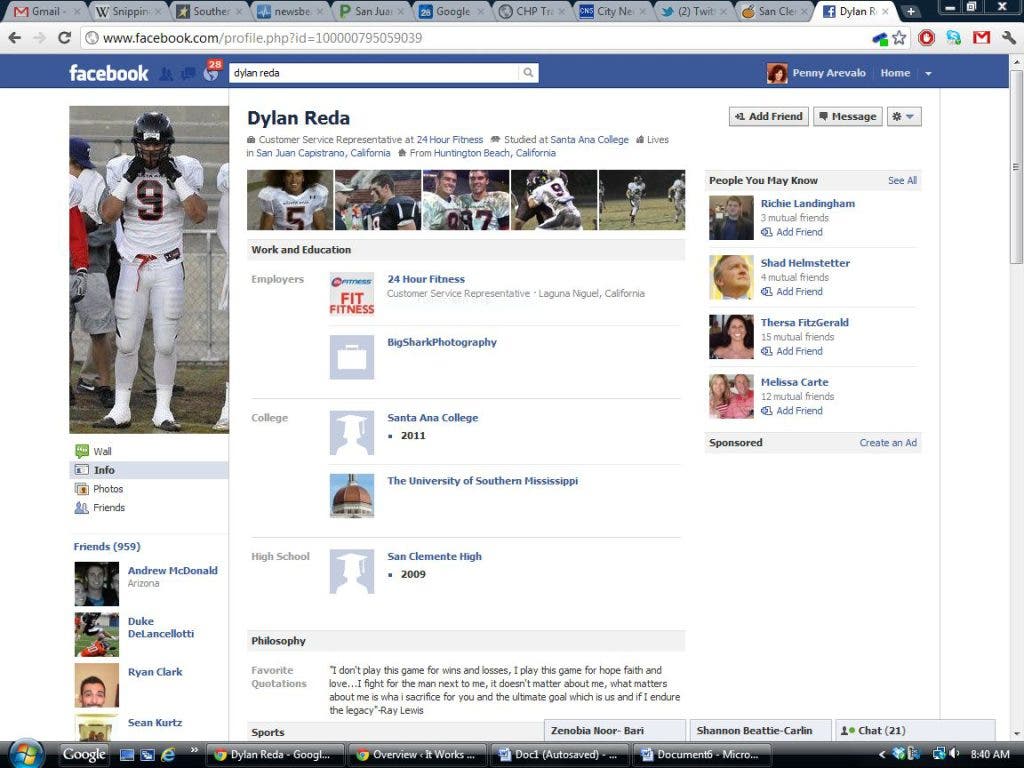The height and width of the screenshot is (768, 1024).
Task: Click the 24 Hour Fitness logo icon
Action: [352, 294]
